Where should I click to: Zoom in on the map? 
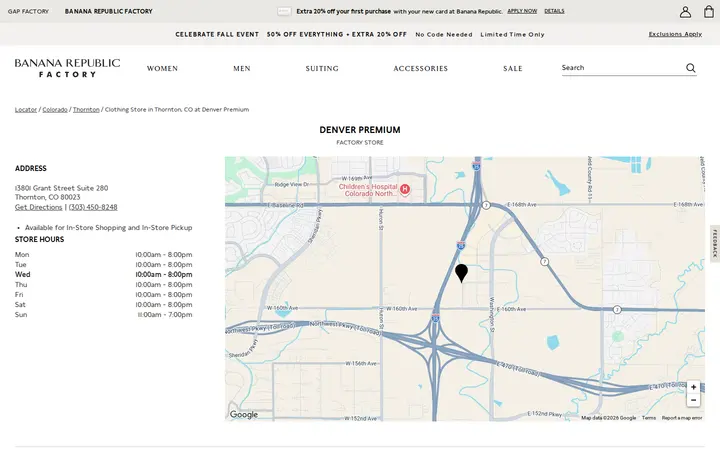pyautogui.click(x=693, y=387)
